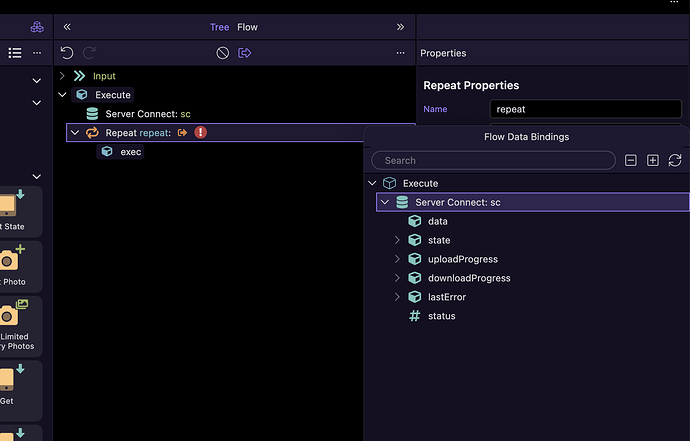Click the undo arrow in flow toolbar
The height and width of the screenshot is (441, 690).
pos(67,53)
